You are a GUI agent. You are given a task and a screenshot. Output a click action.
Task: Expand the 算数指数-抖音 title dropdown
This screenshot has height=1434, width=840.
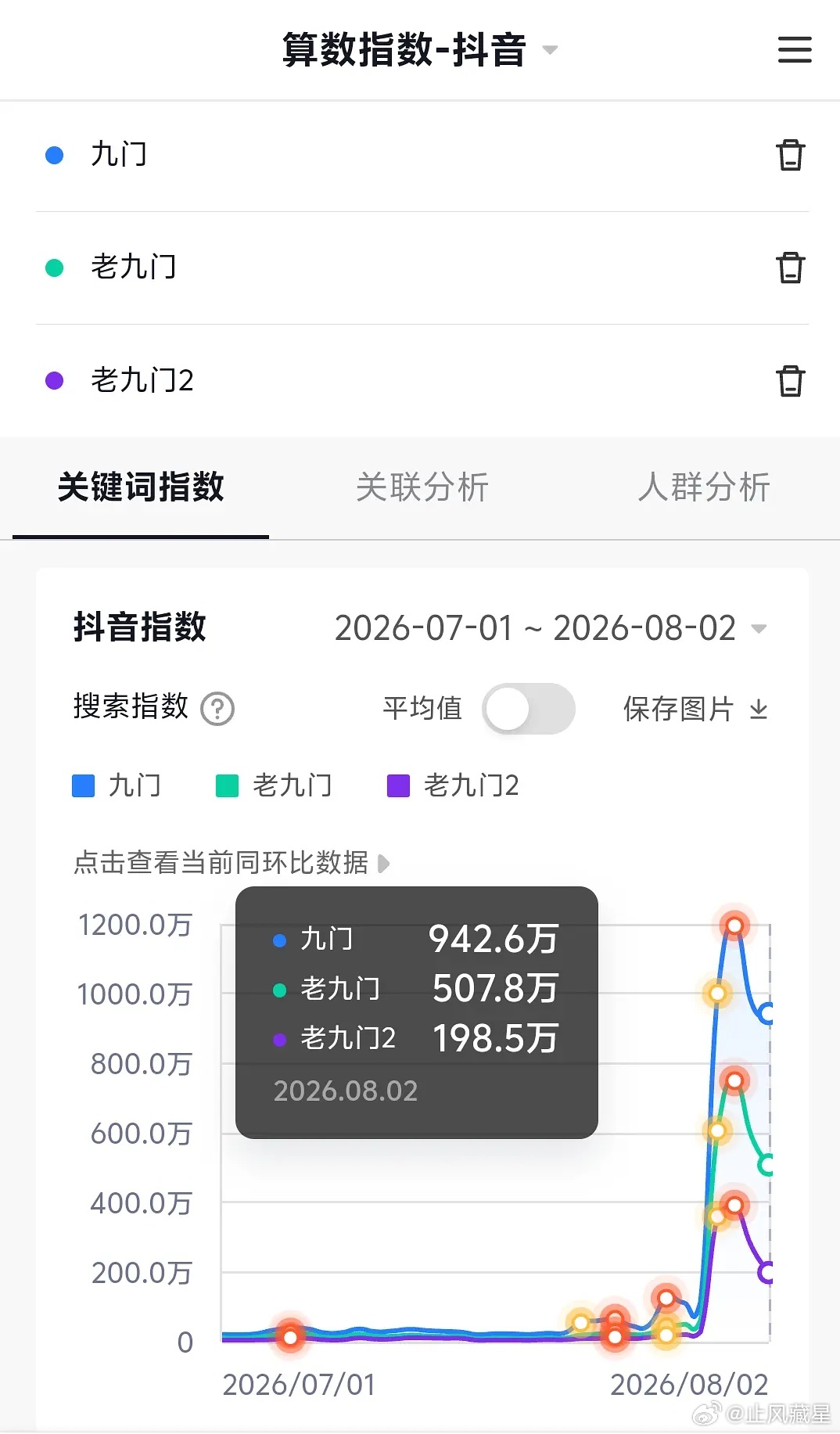pyautogui.click(x=550, y=50)
